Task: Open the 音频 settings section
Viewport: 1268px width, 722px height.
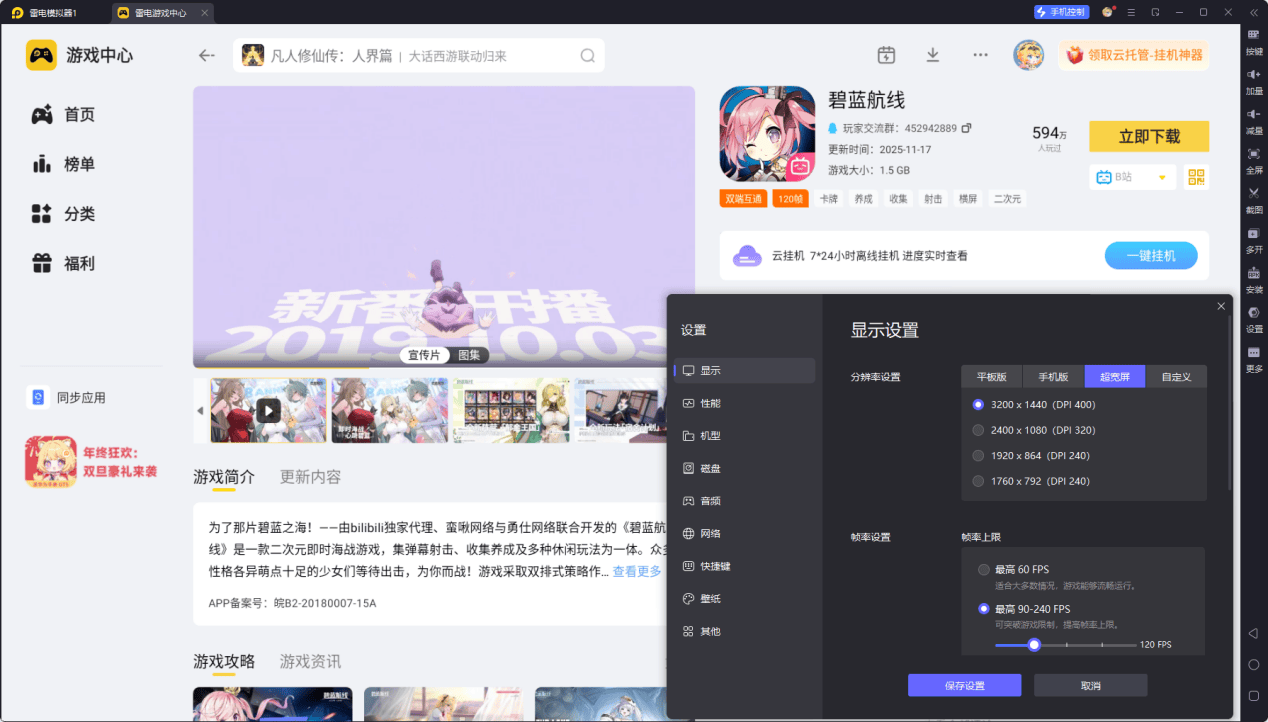Action: (744, 501)
